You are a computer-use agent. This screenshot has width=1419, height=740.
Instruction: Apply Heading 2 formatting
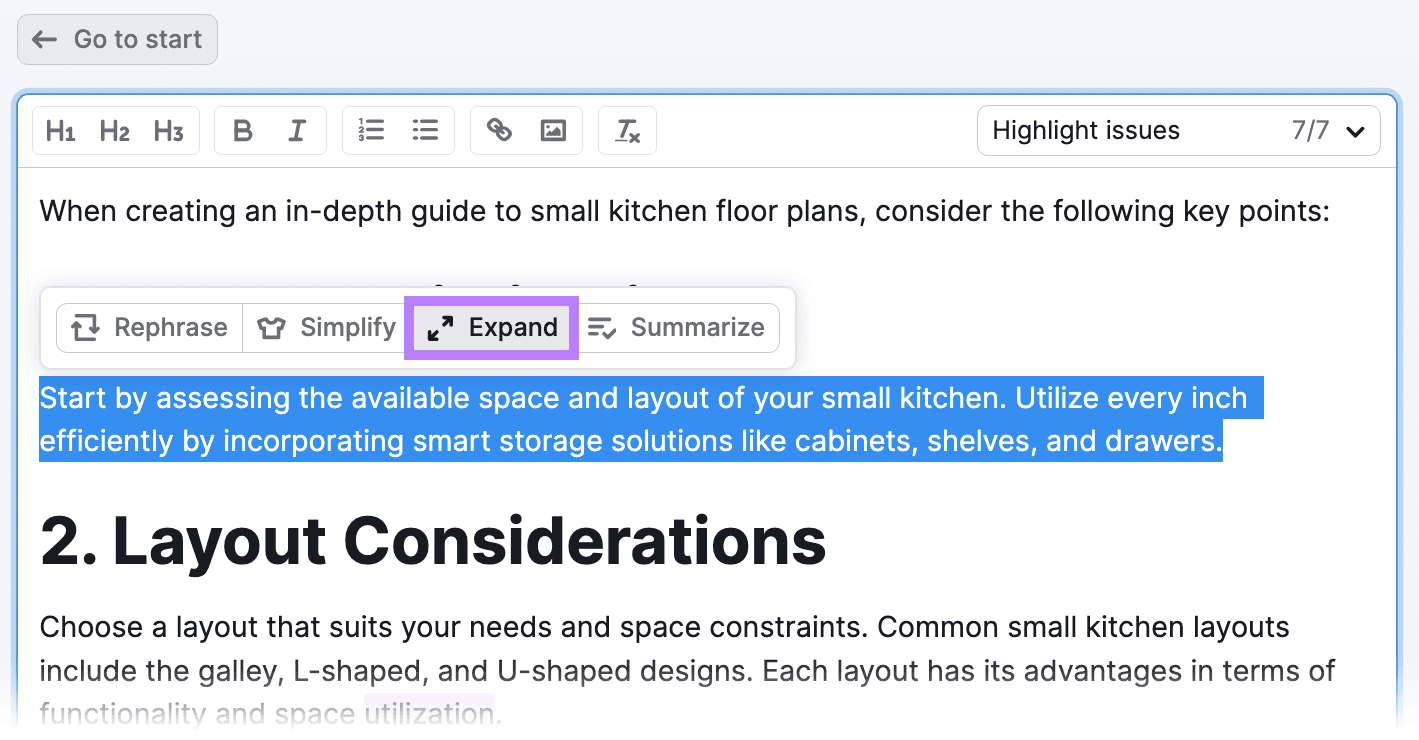point(115,131)
